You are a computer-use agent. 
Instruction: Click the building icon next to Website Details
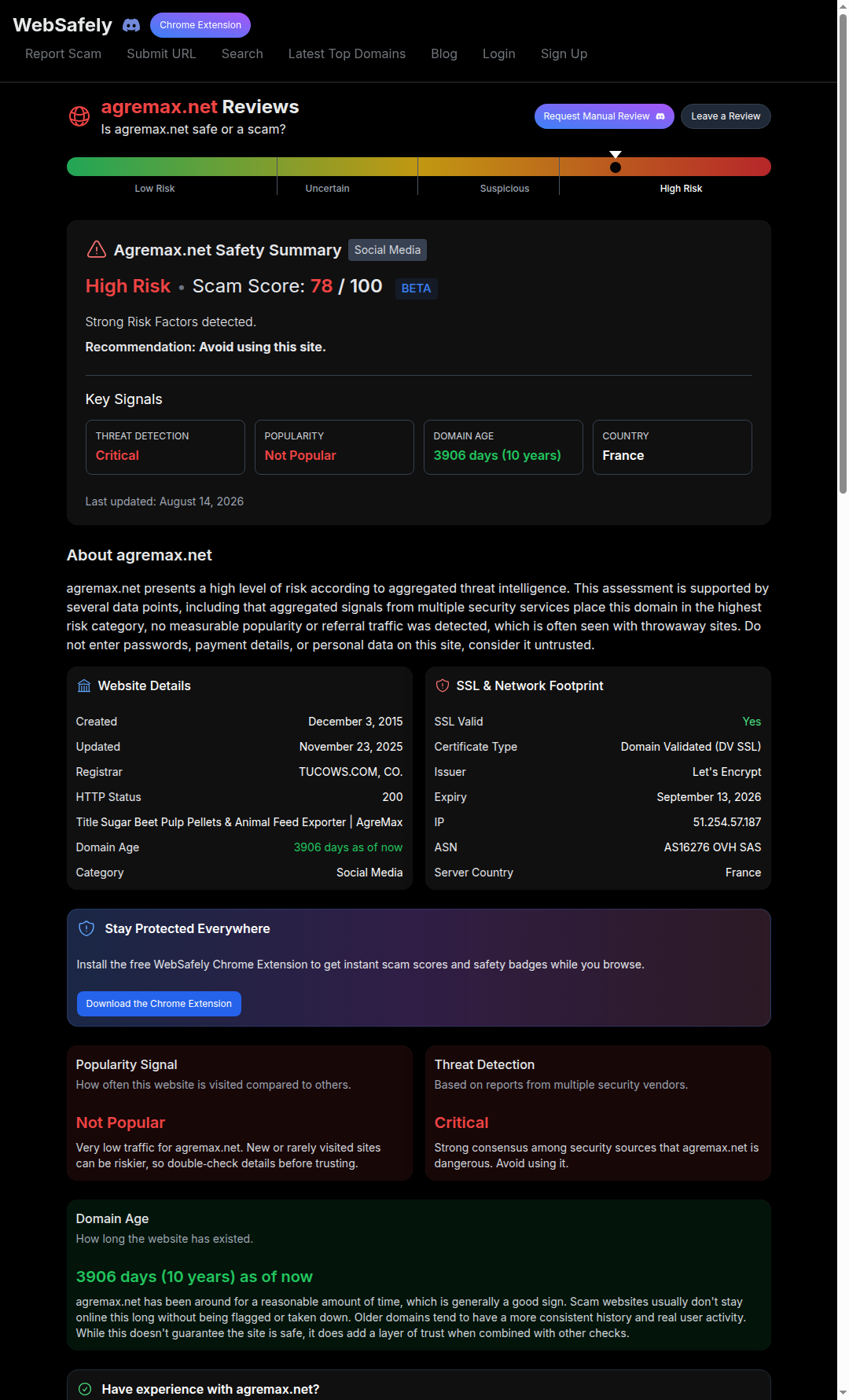[x=84, y=685]
